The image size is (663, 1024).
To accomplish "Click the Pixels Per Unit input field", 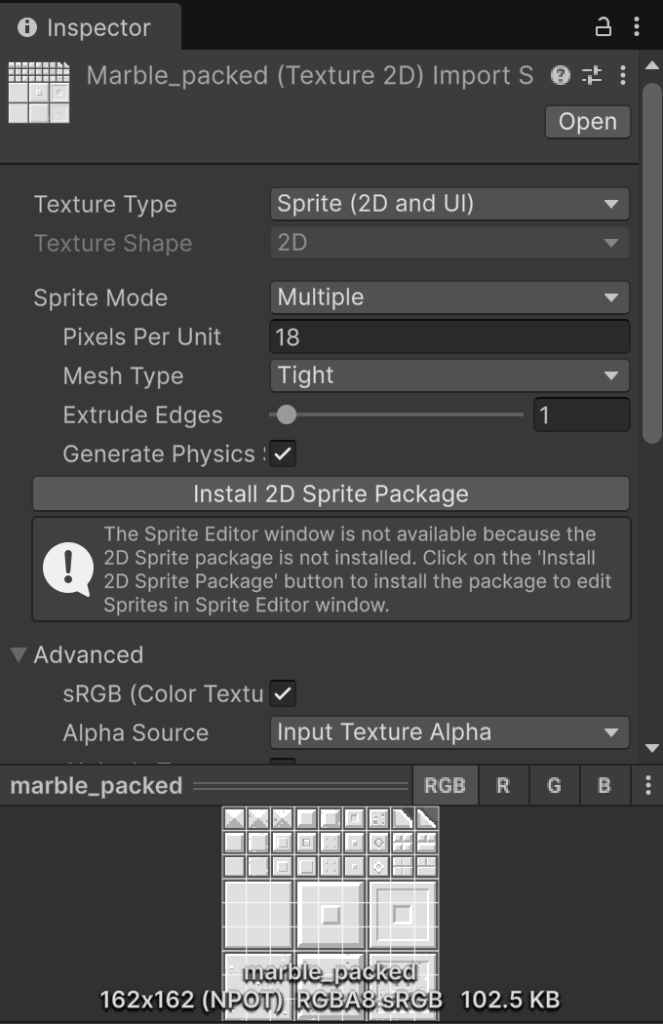I will pos(449,337).
